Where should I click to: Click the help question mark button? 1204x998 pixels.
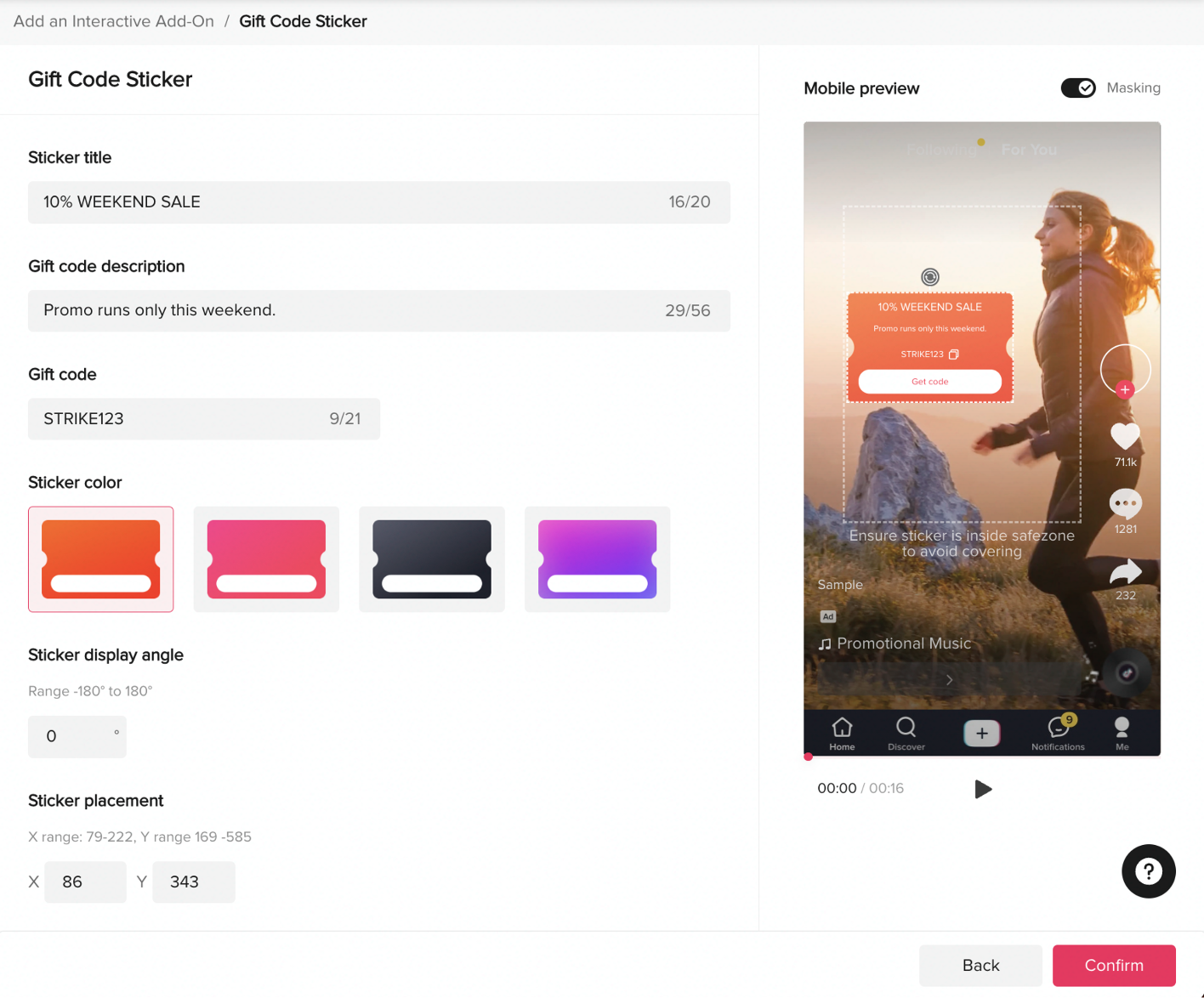1149,871
